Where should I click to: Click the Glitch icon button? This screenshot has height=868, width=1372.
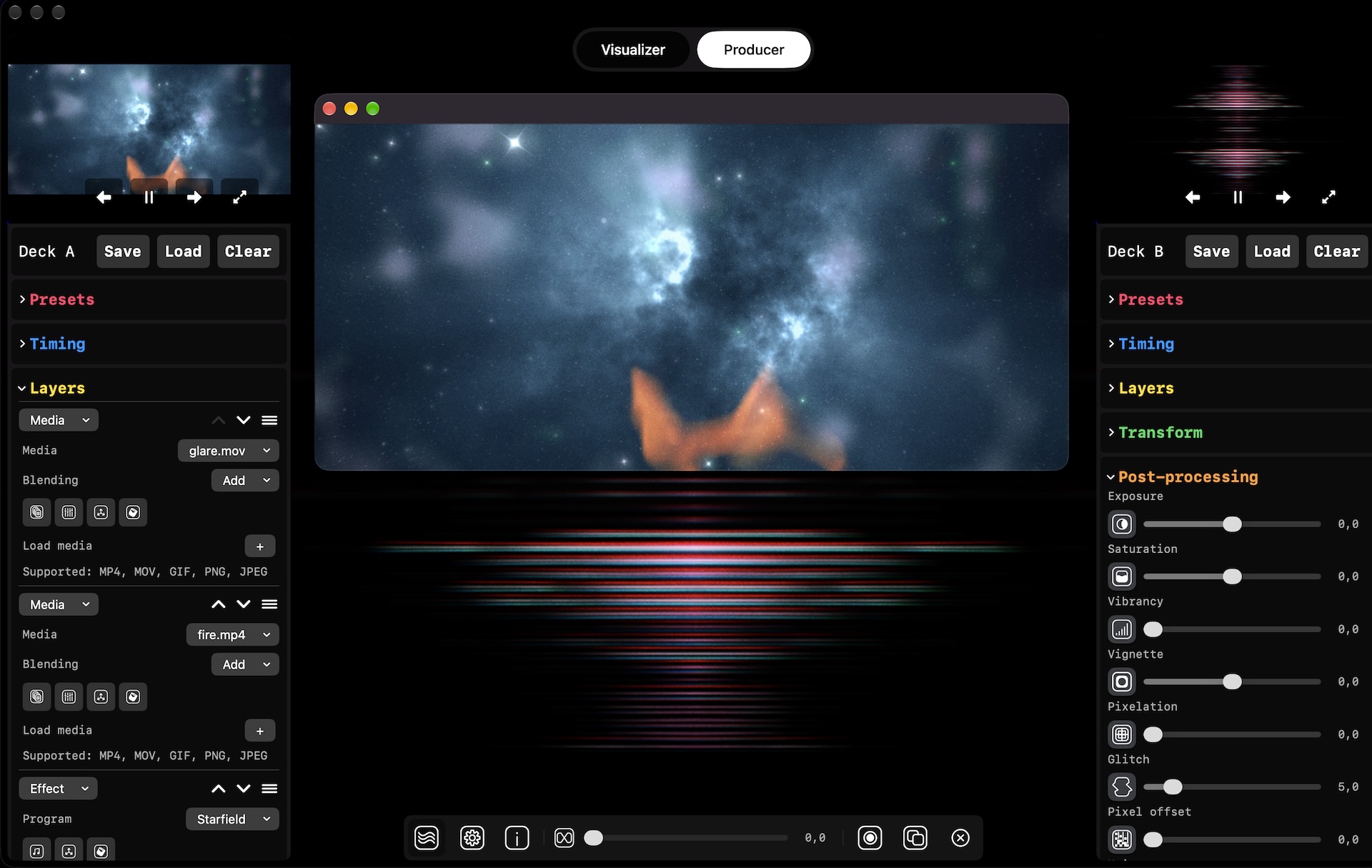click(1122, 787)
